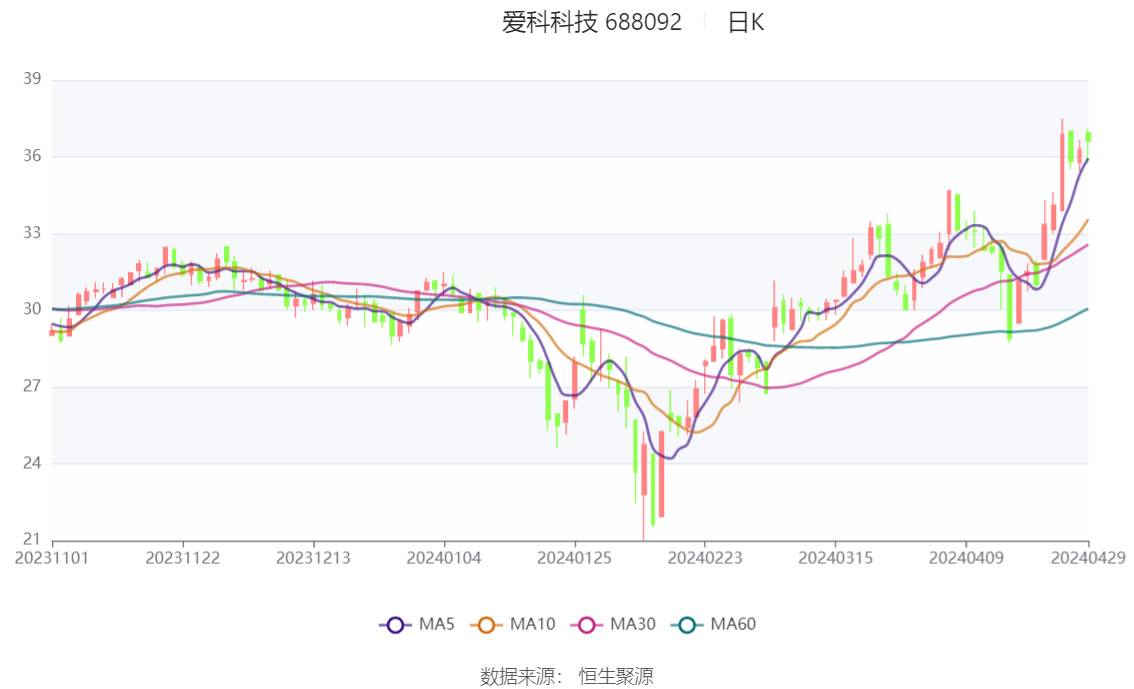The image size is (1134, 689).
Task: Select the 日K label in the title
Action: click(746, 23)
